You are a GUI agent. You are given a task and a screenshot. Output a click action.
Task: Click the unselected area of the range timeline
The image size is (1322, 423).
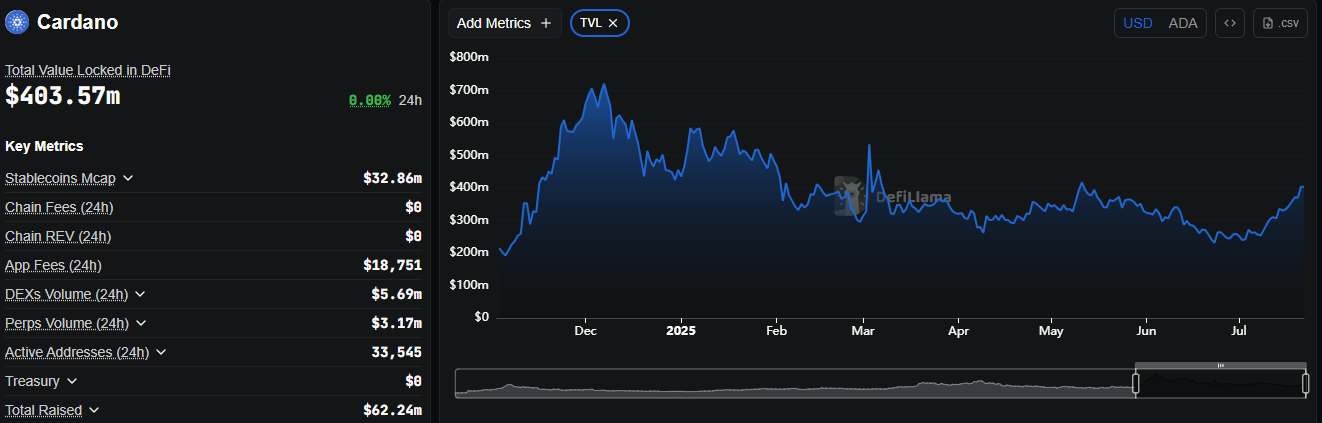click(795, 383)
